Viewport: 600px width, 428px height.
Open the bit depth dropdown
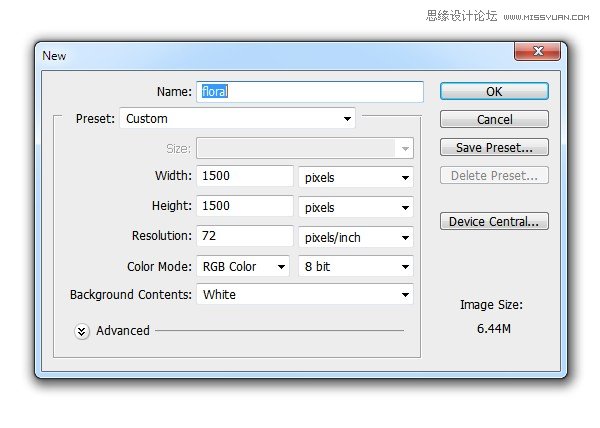click(x=356, y=266)
